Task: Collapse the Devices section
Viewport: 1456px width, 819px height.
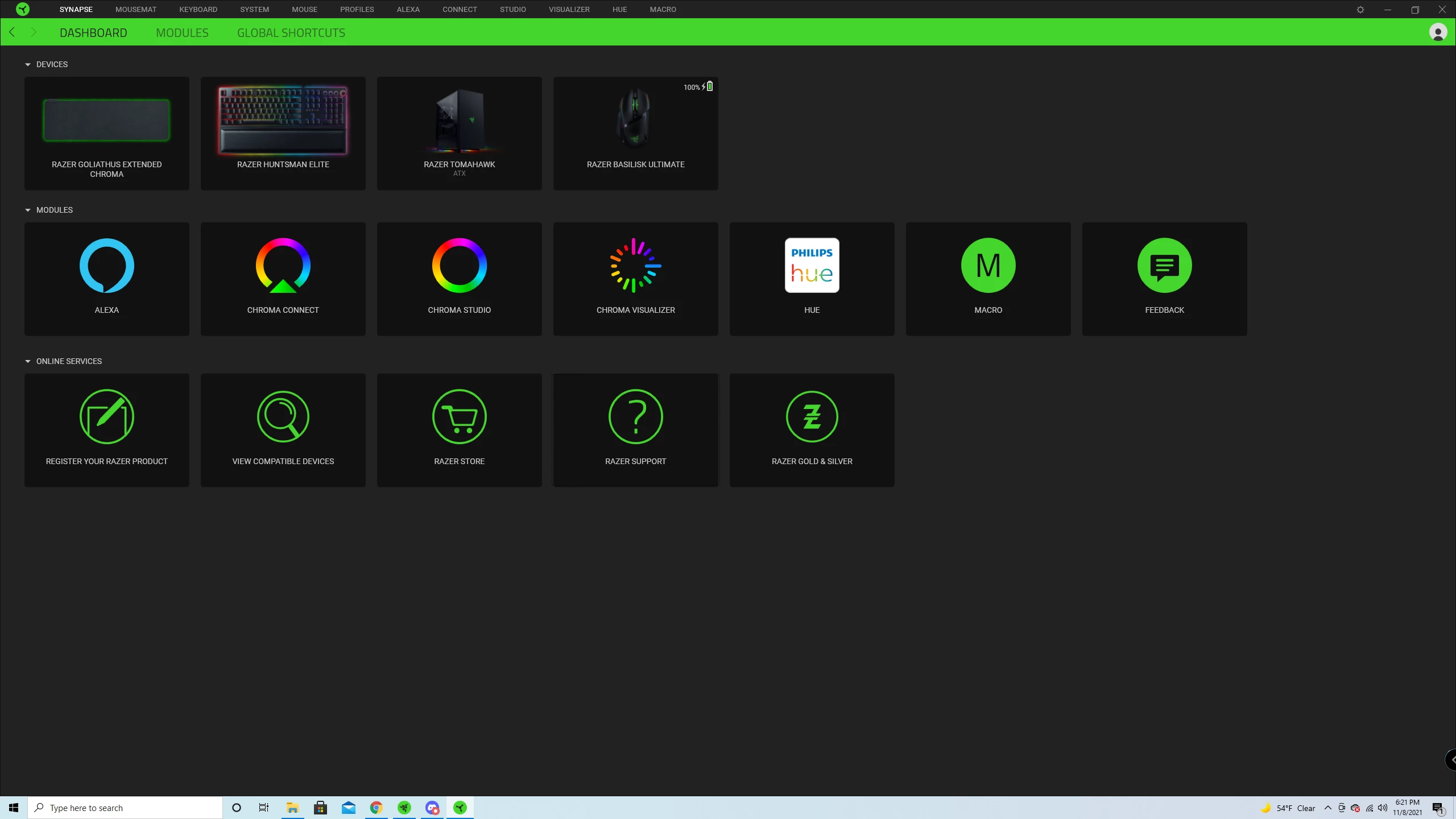Action: click(28, 65)
